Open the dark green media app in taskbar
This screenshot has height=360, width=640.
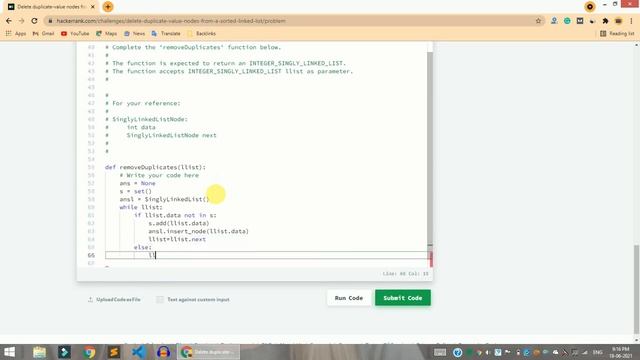64,352
